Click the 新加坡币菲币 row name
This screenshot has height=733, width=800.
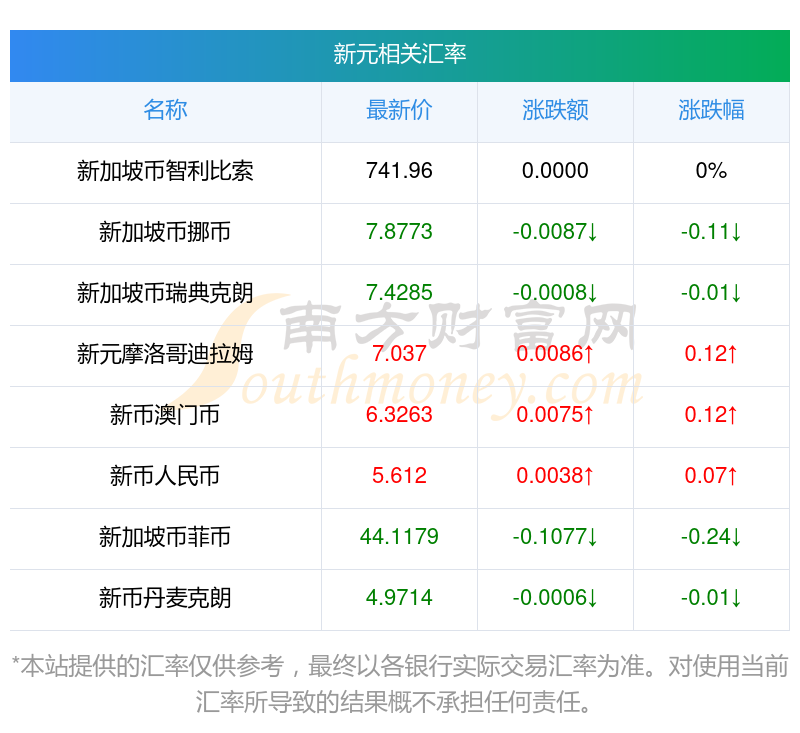(x=165, y=537)
